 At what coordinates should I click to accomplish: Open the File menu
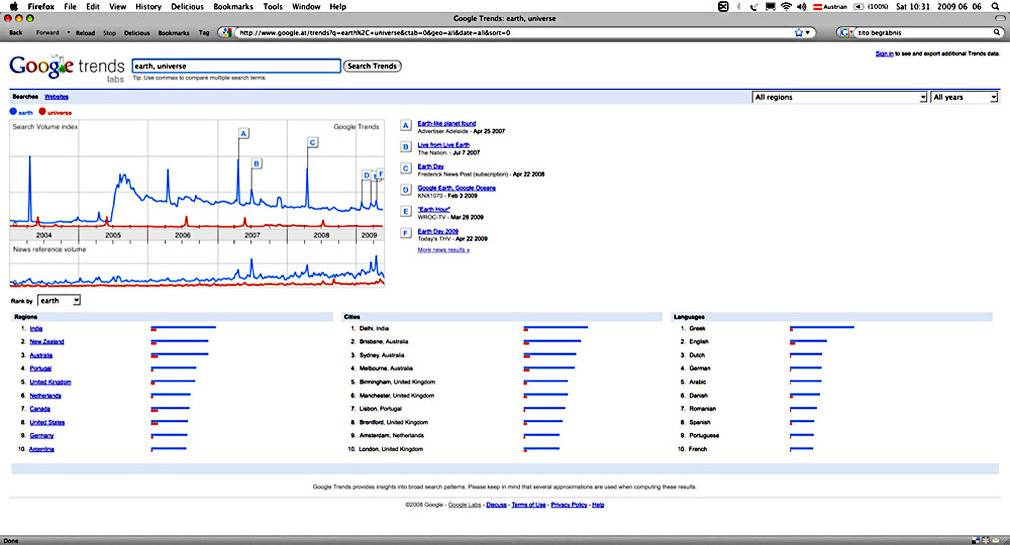(70, 6)
